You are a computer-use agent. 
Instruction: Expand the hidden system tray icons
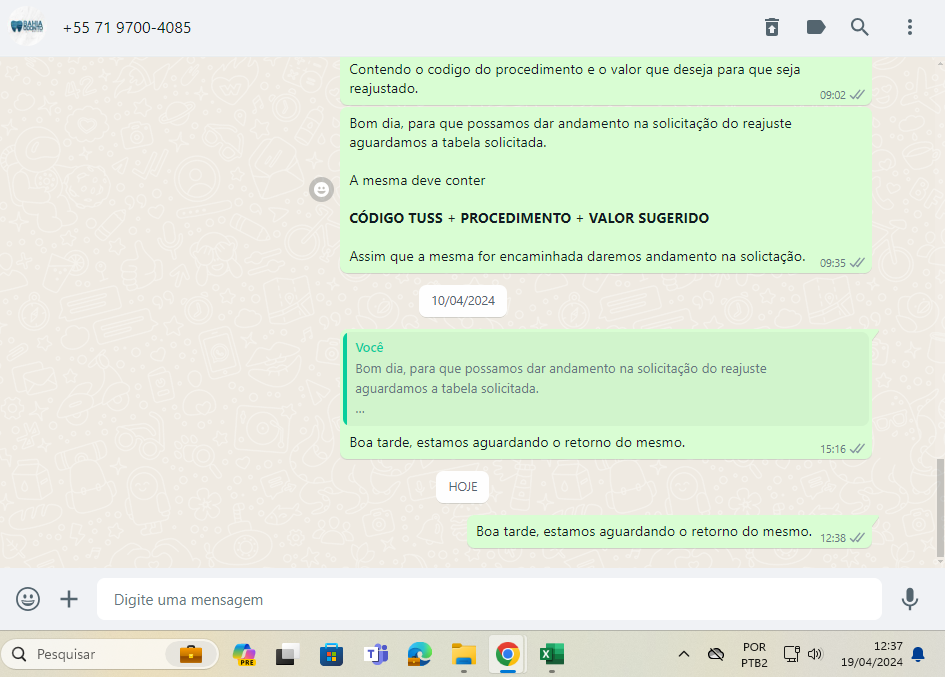click(x=684, y=654)
